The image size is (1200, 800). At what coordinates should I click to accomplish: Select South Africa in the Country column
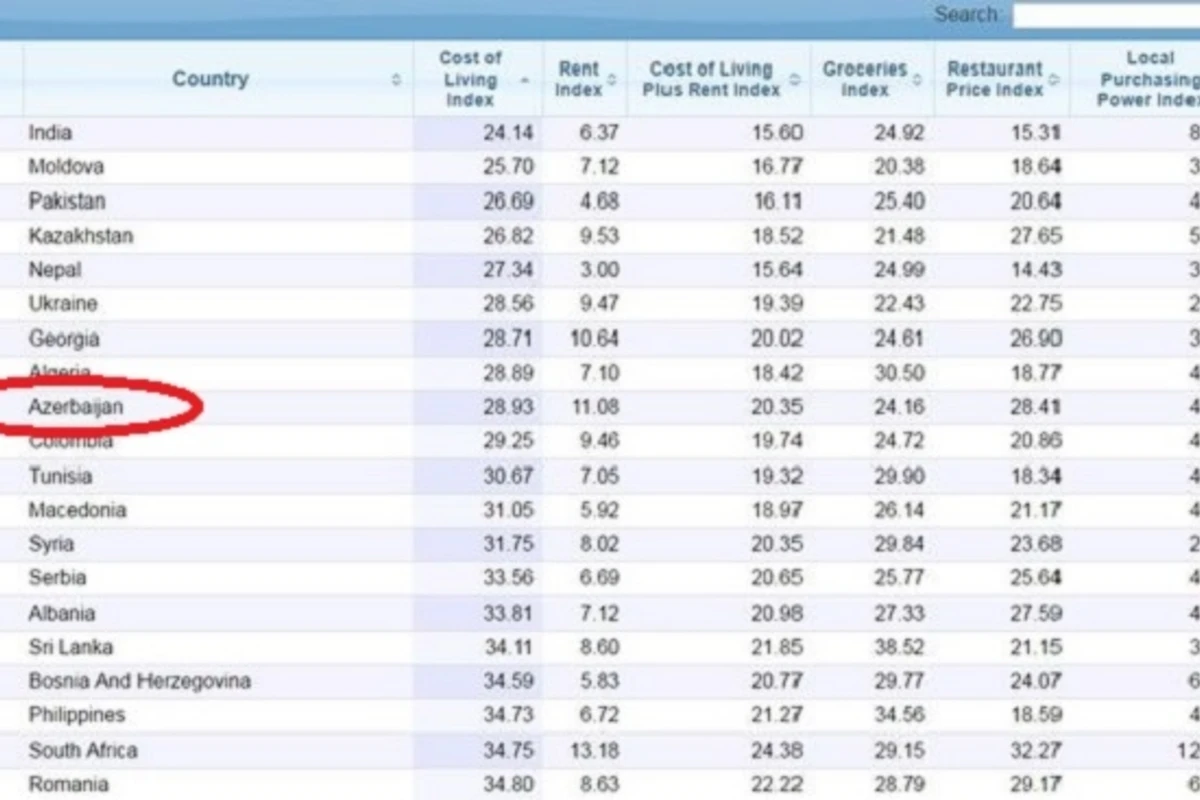tap(83, 750)
